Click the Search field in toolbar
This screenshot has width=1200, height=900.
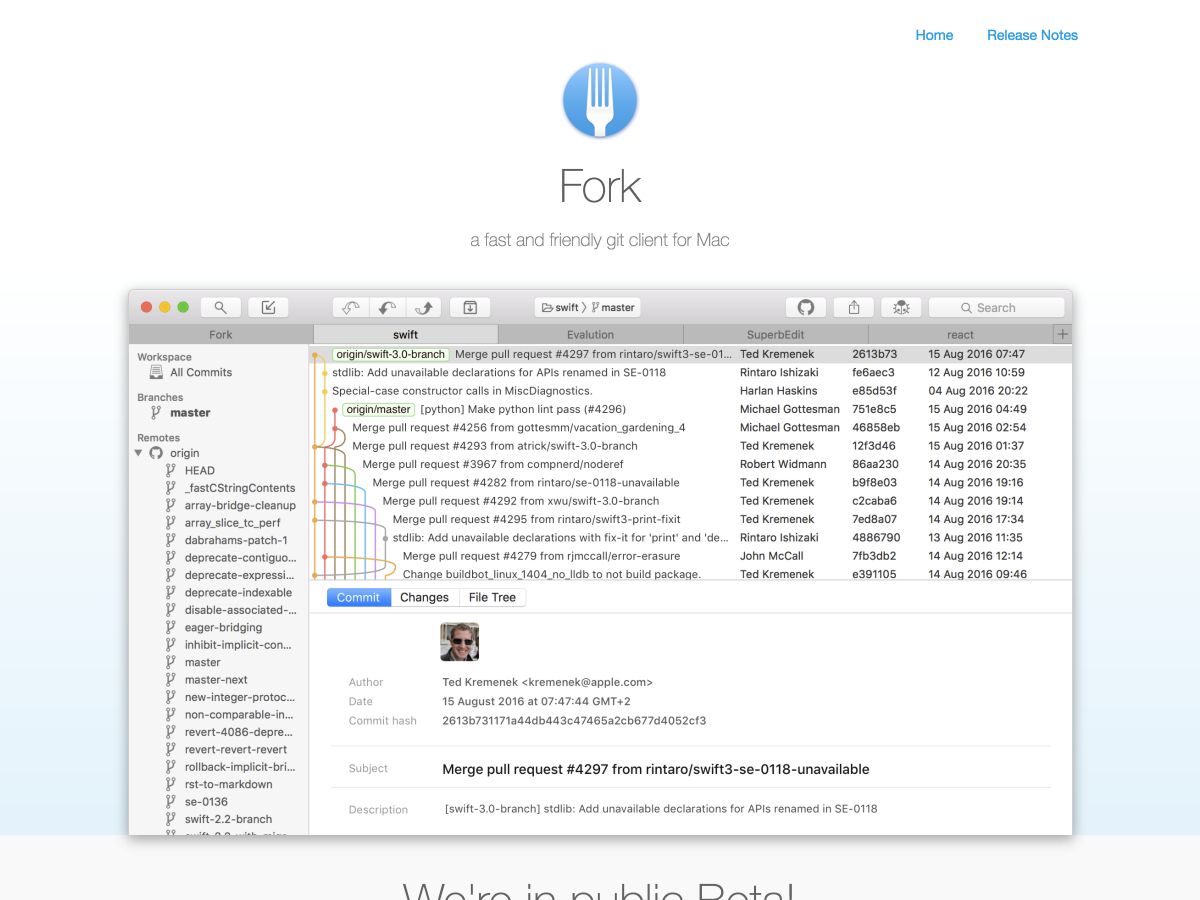tap(996, 308)
